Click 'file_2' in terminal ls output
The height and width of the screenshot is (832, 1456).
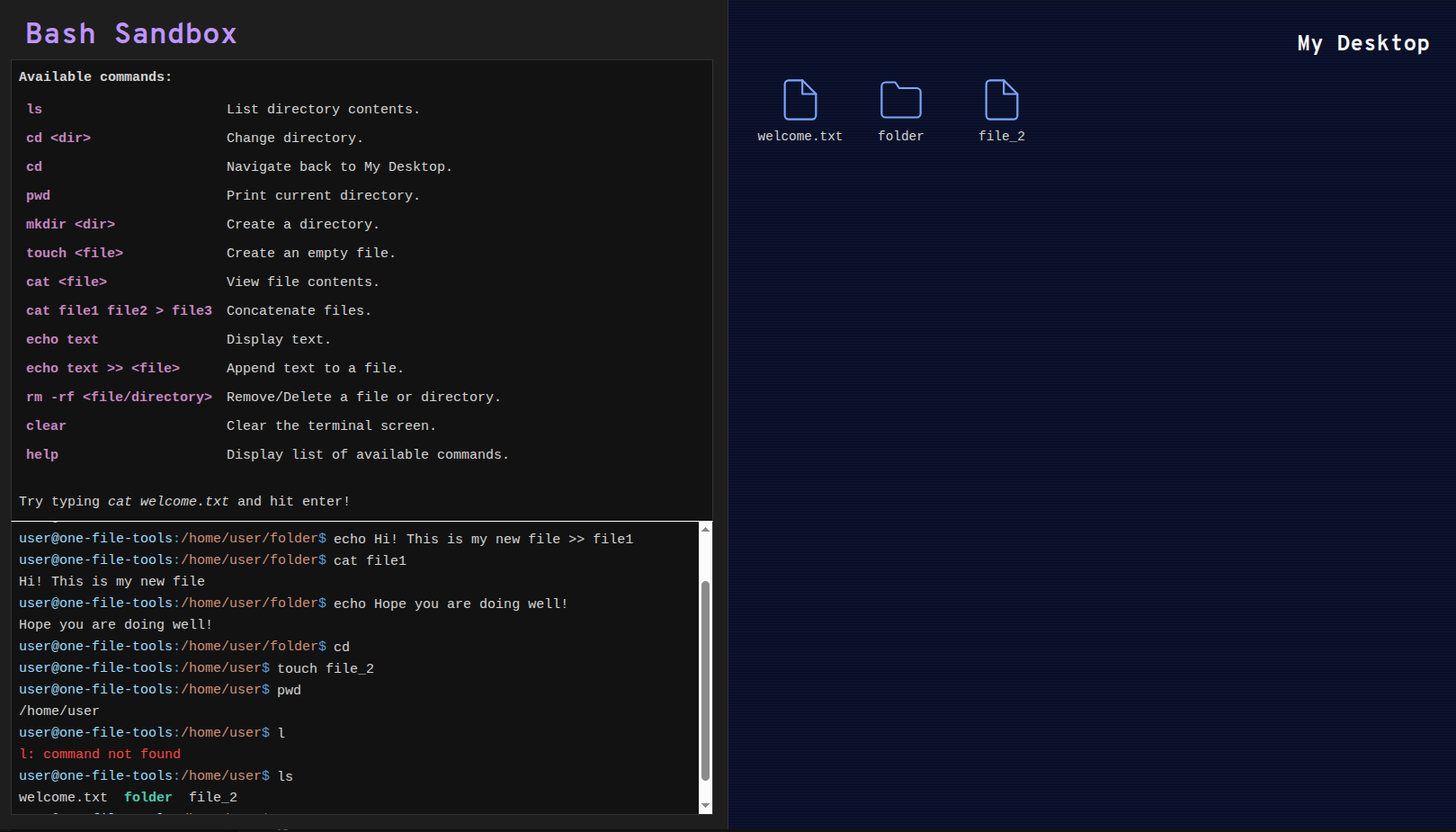click(x=213, y=797)
